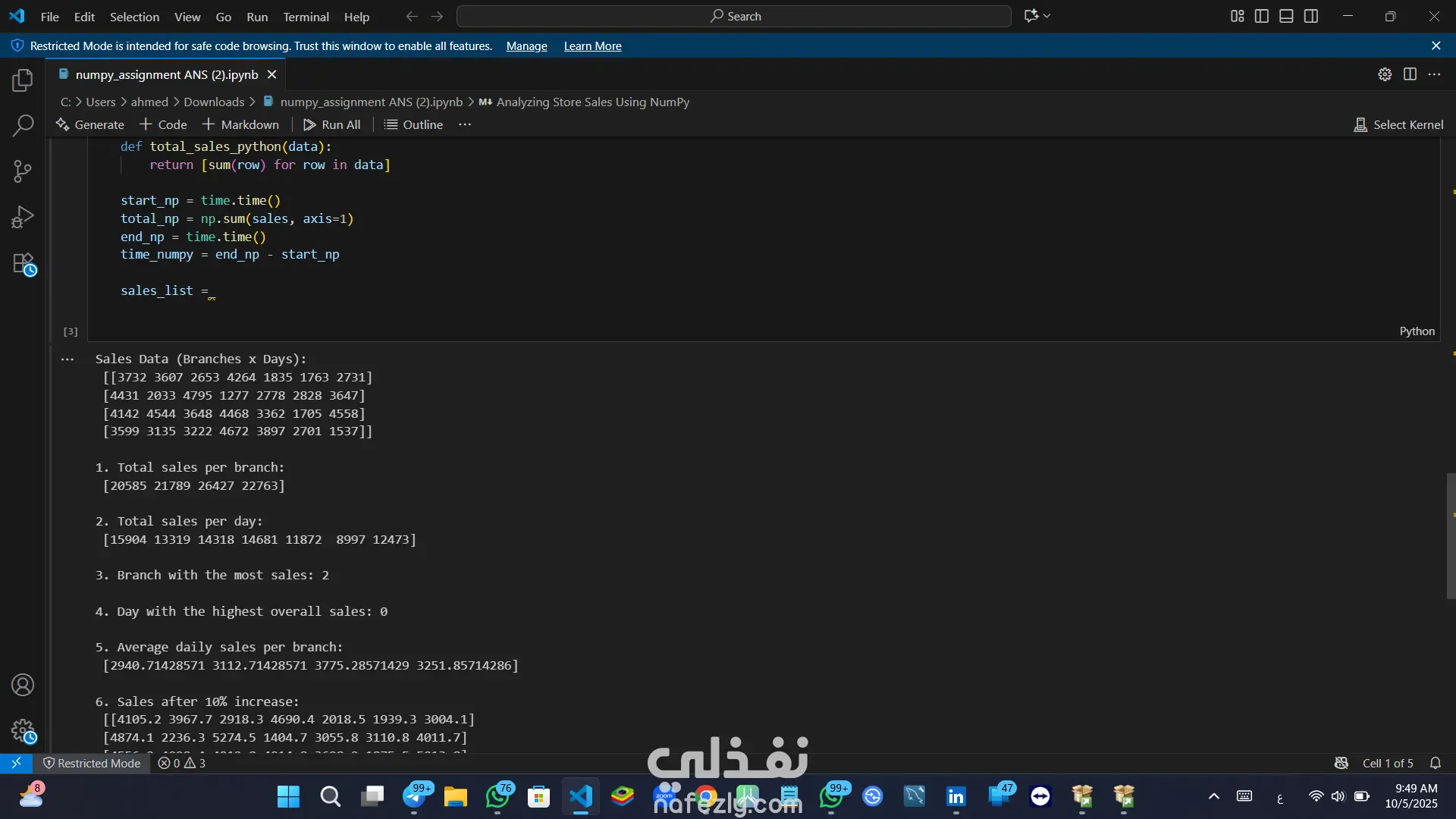This screenshot has width=1456, height=819.
Task: Expand notebook toolbar more actions ellipsis
Action: pos(465,124)
